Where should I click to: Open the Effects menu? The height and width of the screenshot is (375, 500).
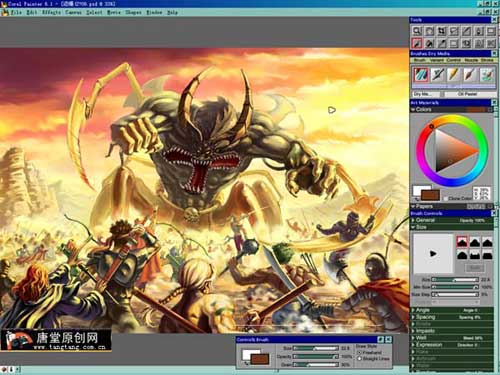point(51,12)
